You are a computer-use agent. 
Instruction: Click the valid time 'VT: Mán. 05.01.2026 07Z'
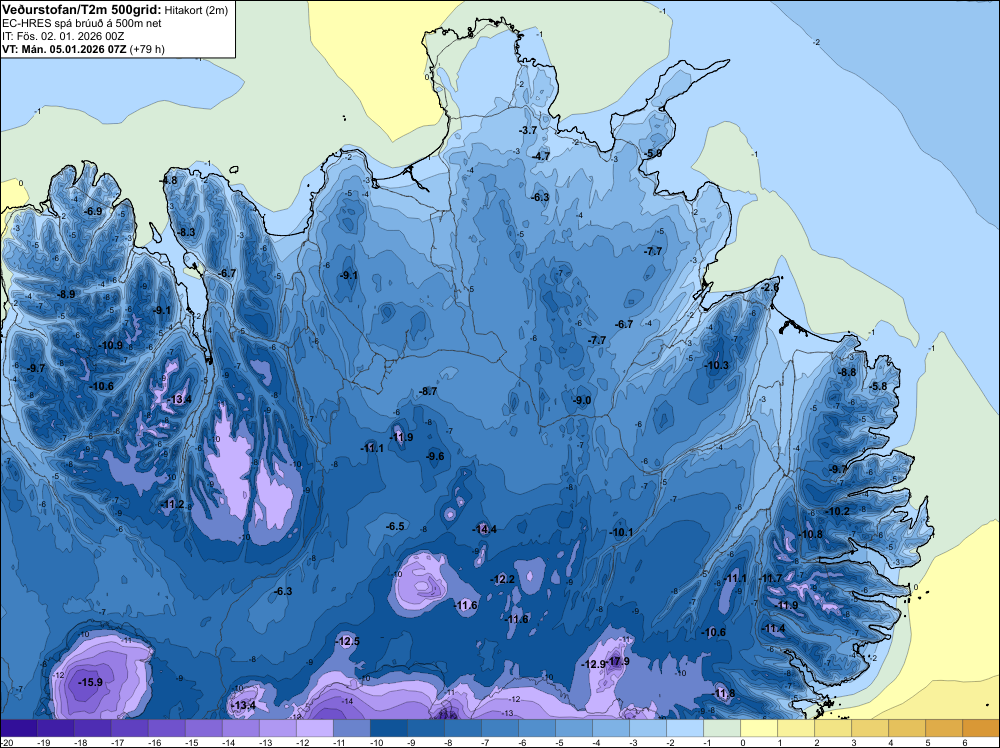(x=64, y=49)
